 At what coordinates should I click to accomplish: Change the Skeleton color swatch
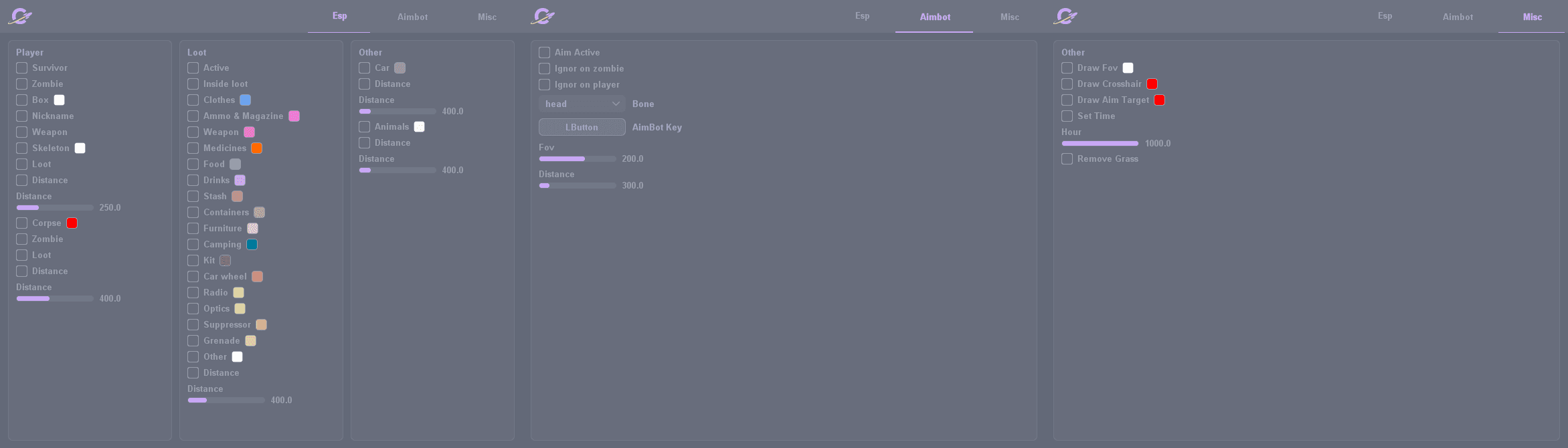coord(80,148)
